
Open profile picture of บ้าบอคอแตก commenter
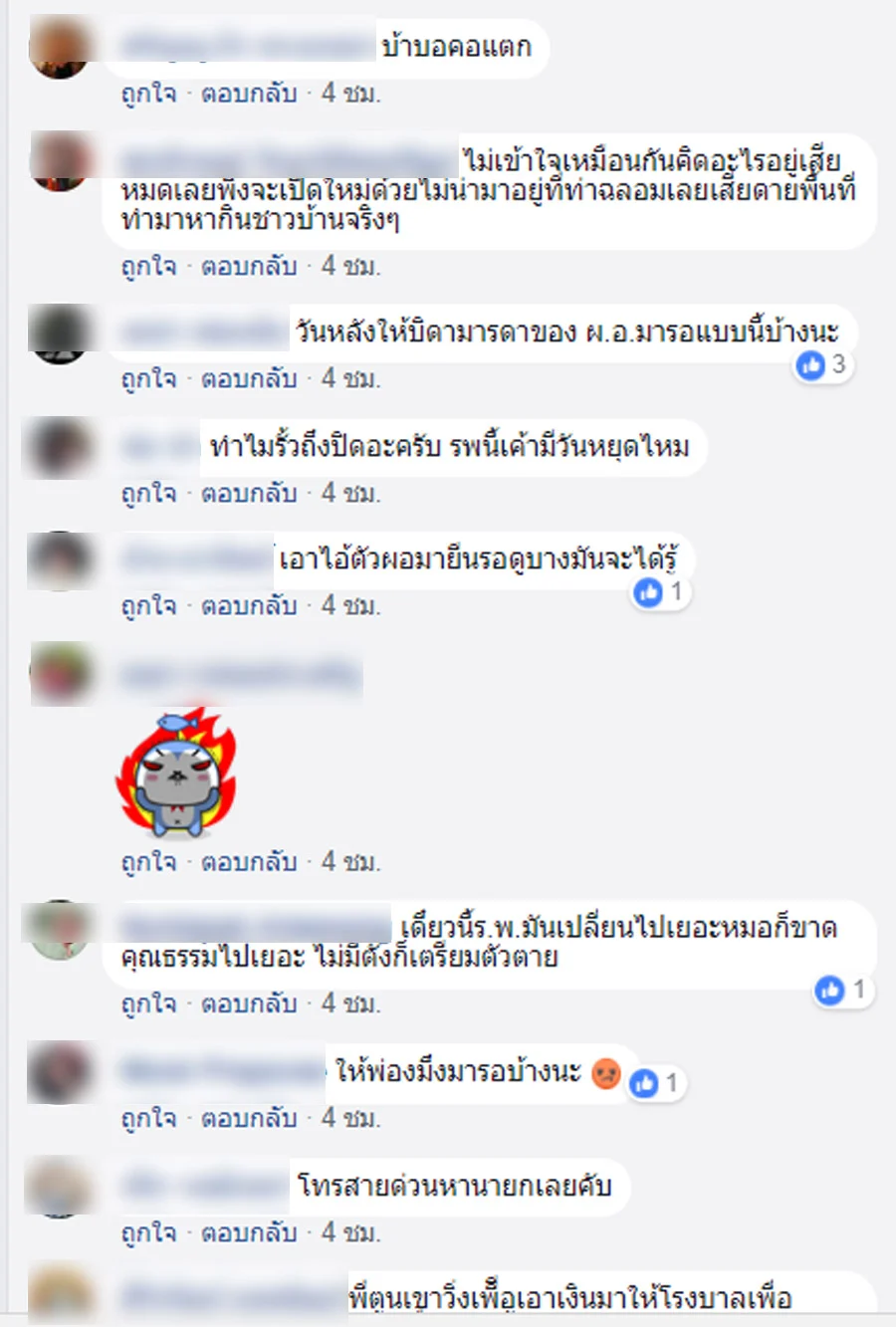(61, 47)
